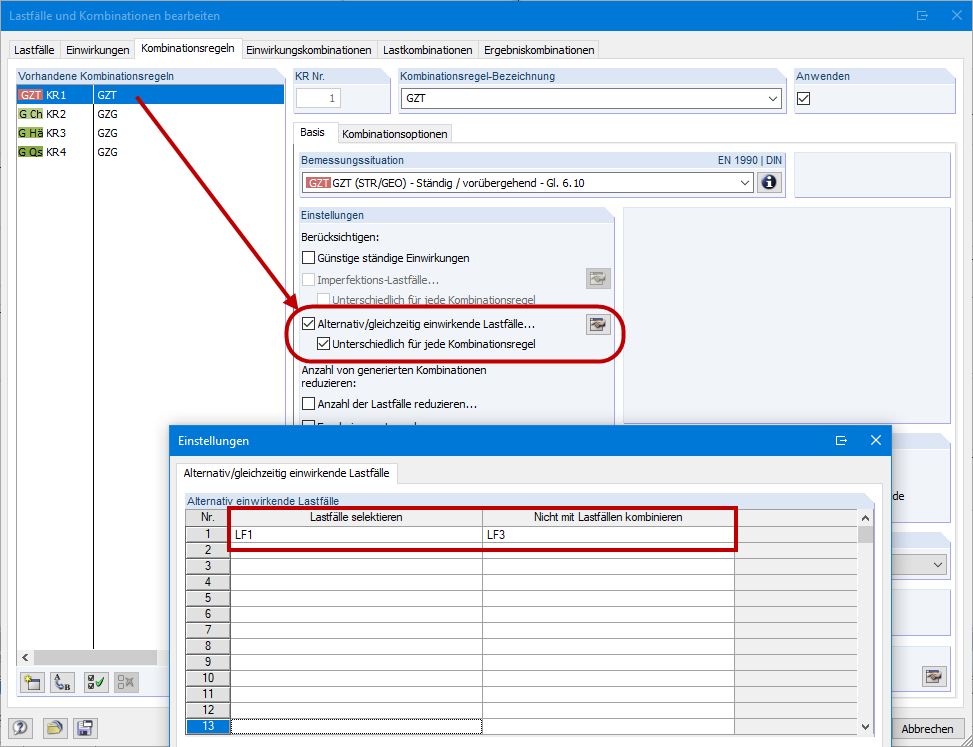The width and height of the screenshot is (973, 747).
Task: Select KR2 GZG rule row
Action: [150, 114]
